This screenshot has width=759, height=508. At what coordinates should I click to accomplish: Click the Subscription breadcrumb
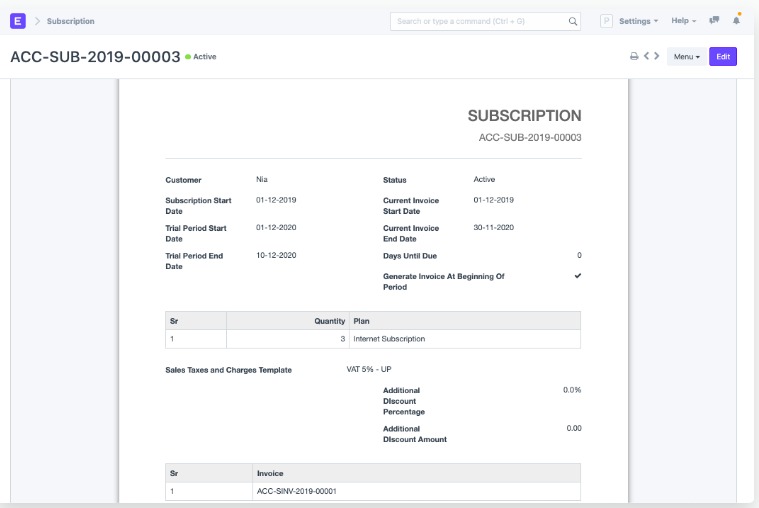(71, 21)
